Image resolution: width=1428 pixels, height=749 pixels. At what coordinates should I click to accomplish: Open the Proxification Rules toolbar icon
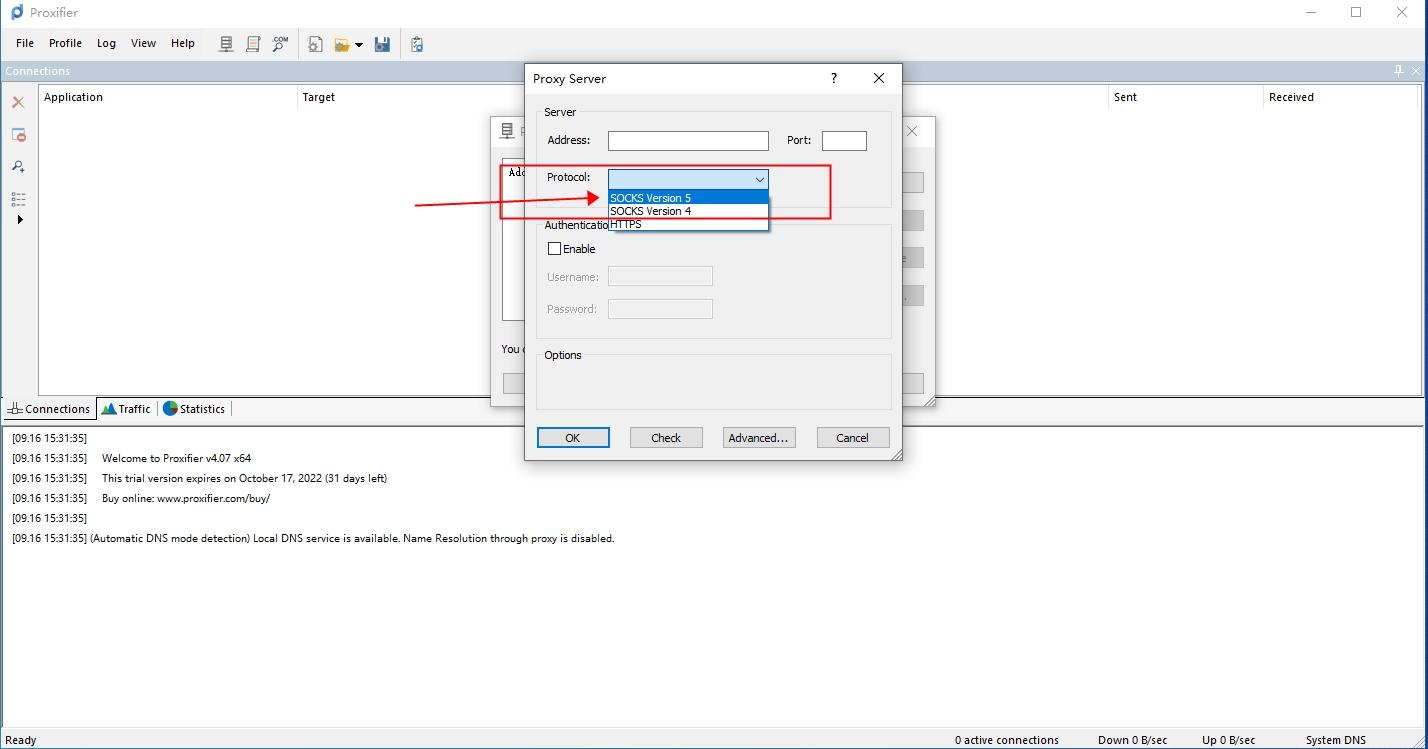(x=253, y=44)
